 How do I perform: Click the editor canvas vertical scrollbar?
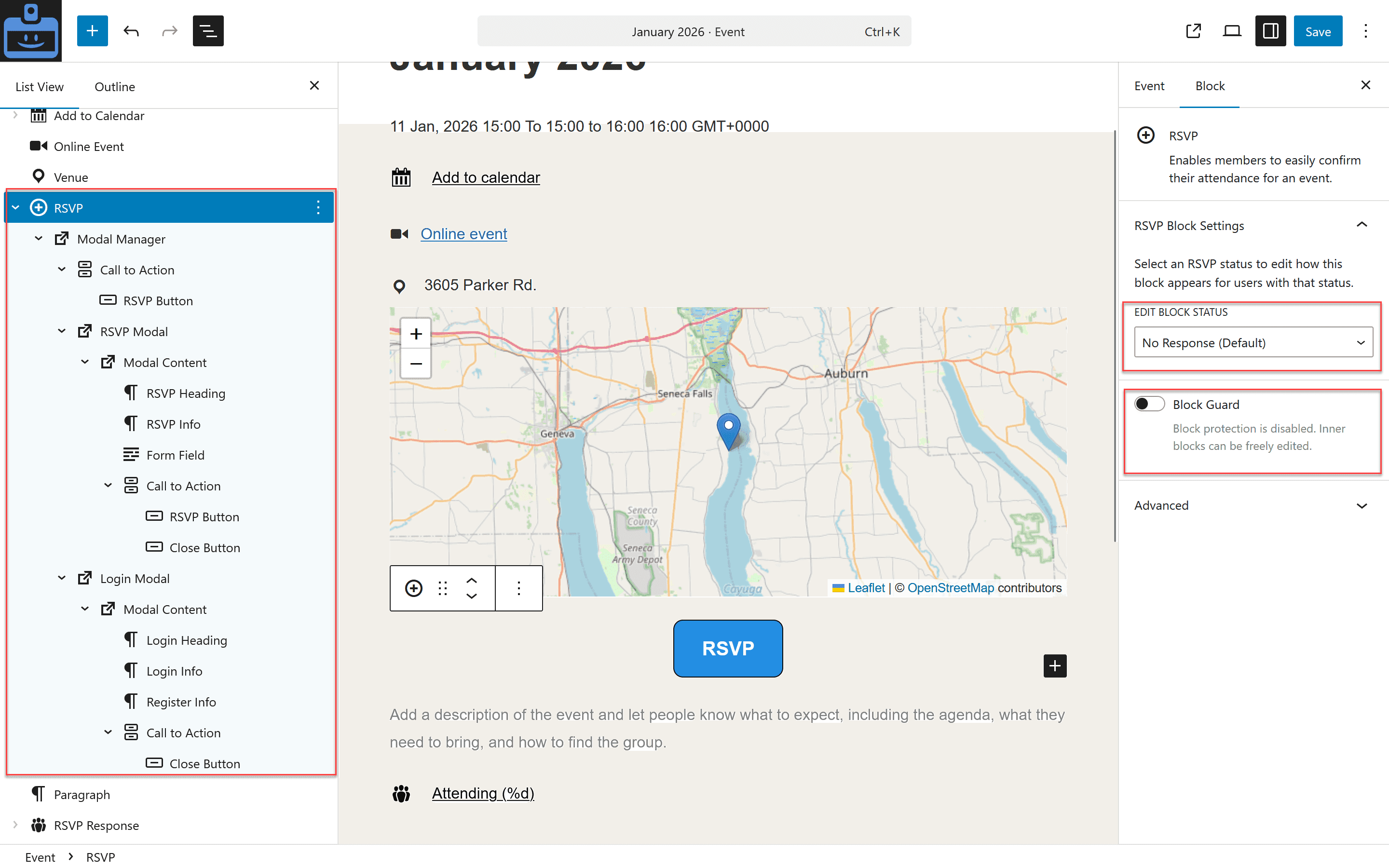[1115, 335]
